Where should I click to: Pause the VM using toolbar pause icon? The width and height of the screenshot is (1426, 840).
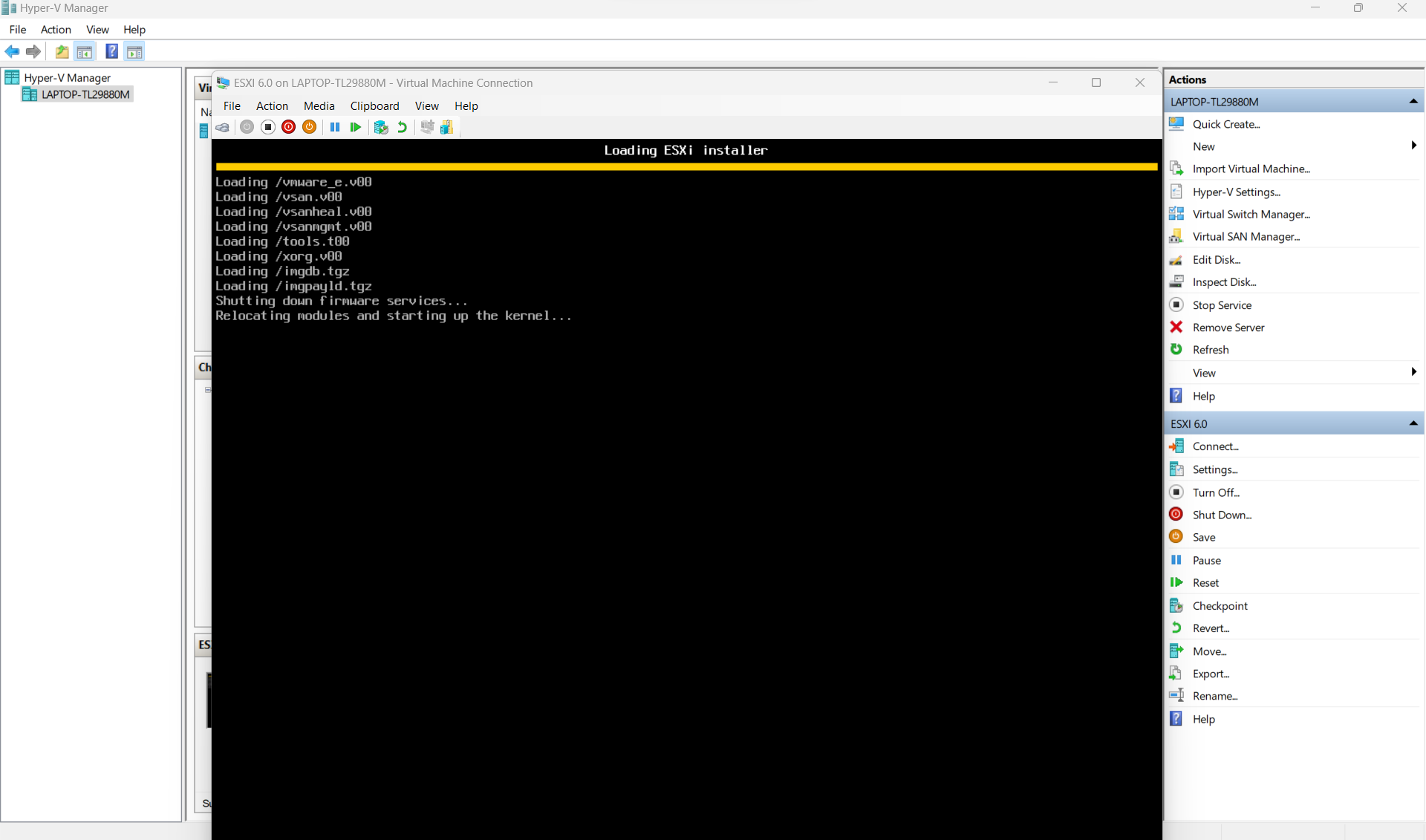tap(335, 127)
